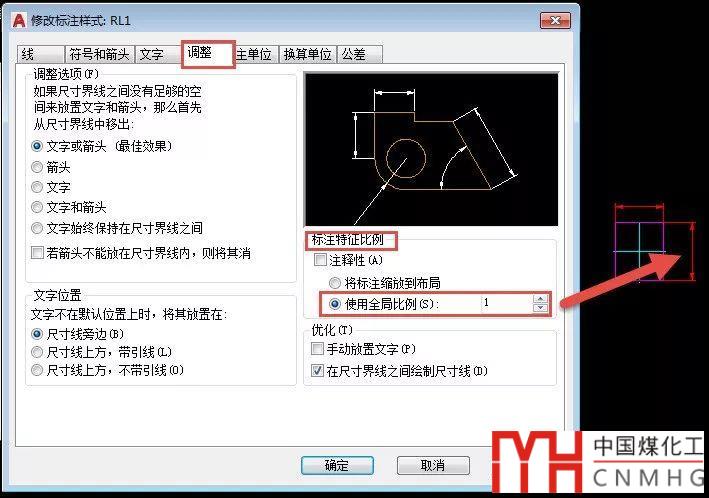
Task: Switch to the 文字 tab
Action: [x=158, y=54]
